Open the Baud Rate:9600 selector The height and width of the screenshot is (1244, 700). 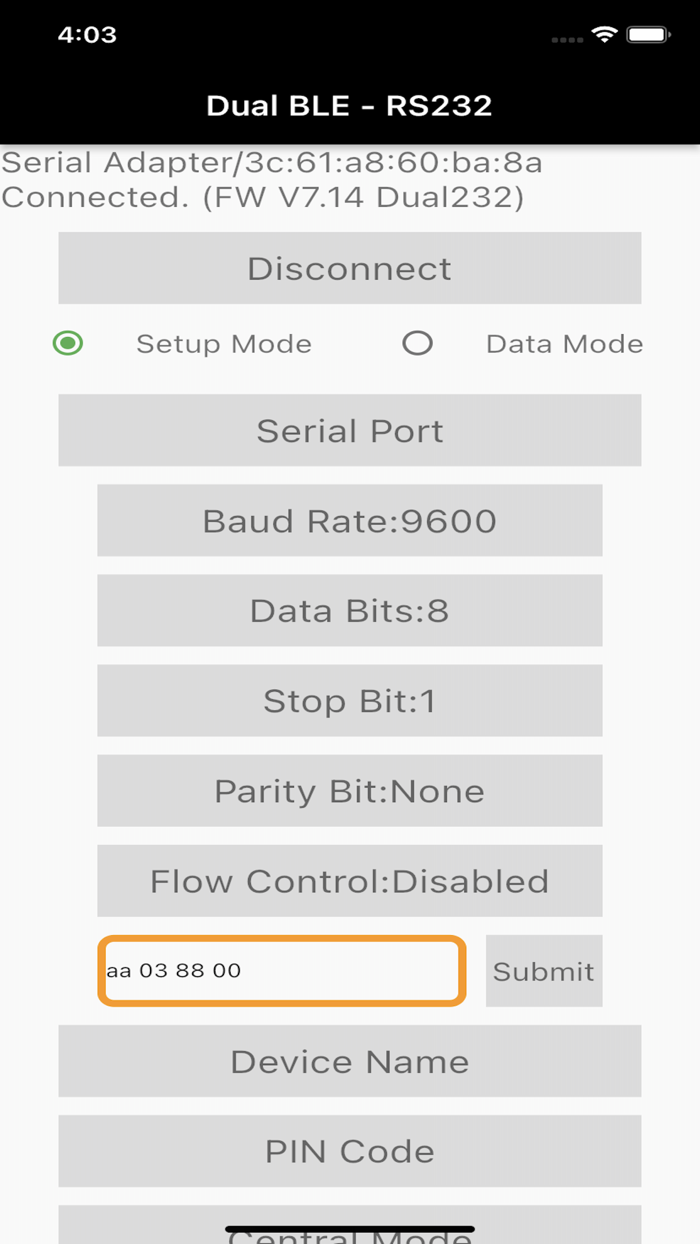tap(350, 520)
